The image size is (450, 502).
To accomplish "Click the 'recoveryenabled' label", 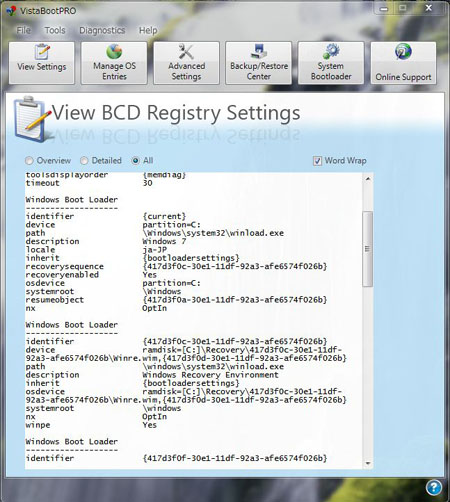I will tap(62, 275).
